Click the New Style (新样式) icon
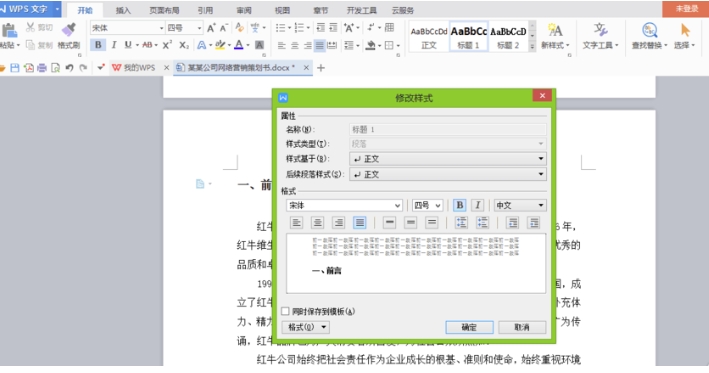The image size is (709, 373). coord(555,30)
